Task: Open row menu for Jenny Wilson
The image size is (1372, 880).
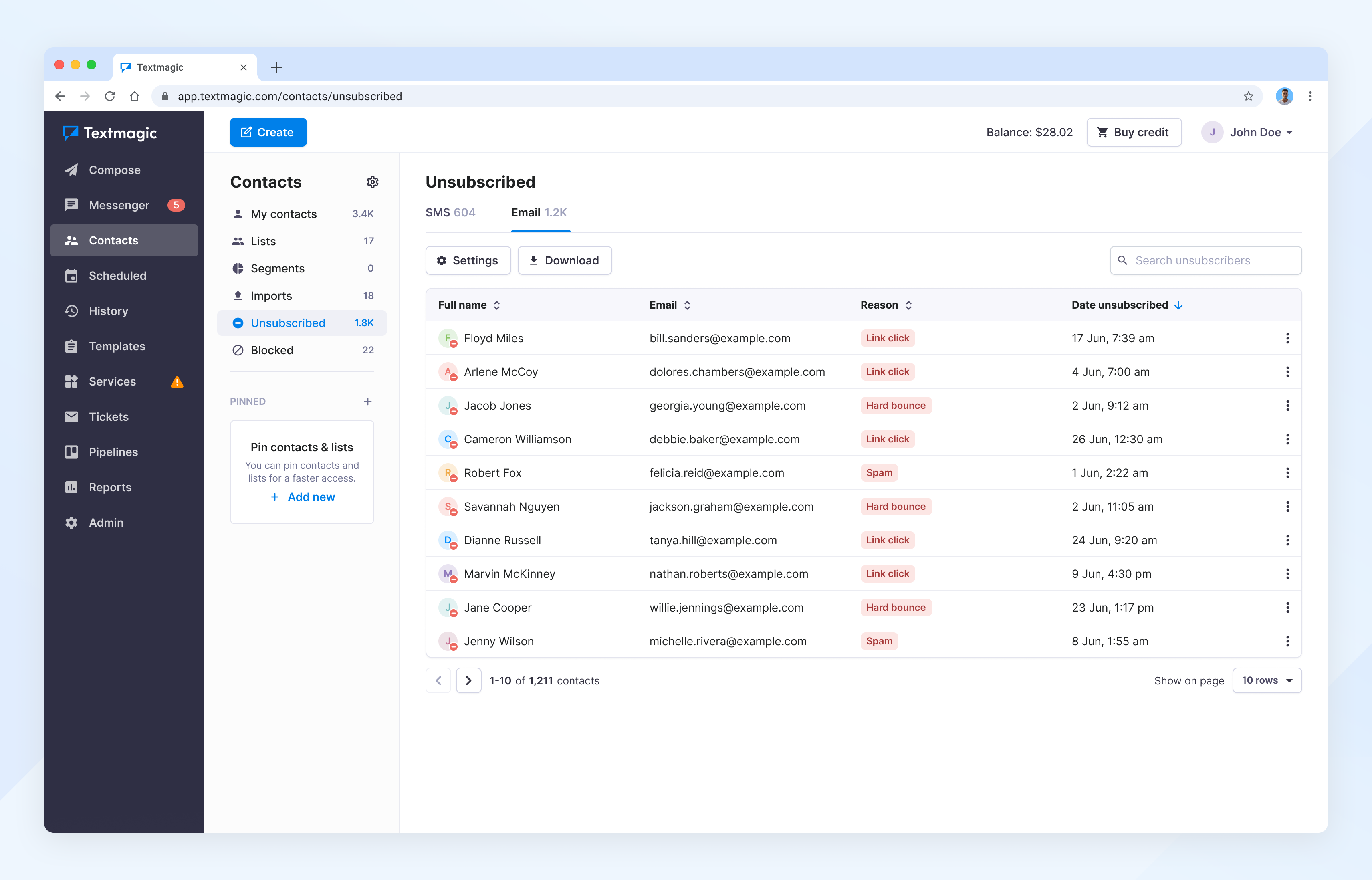Action: point(1287,641)
